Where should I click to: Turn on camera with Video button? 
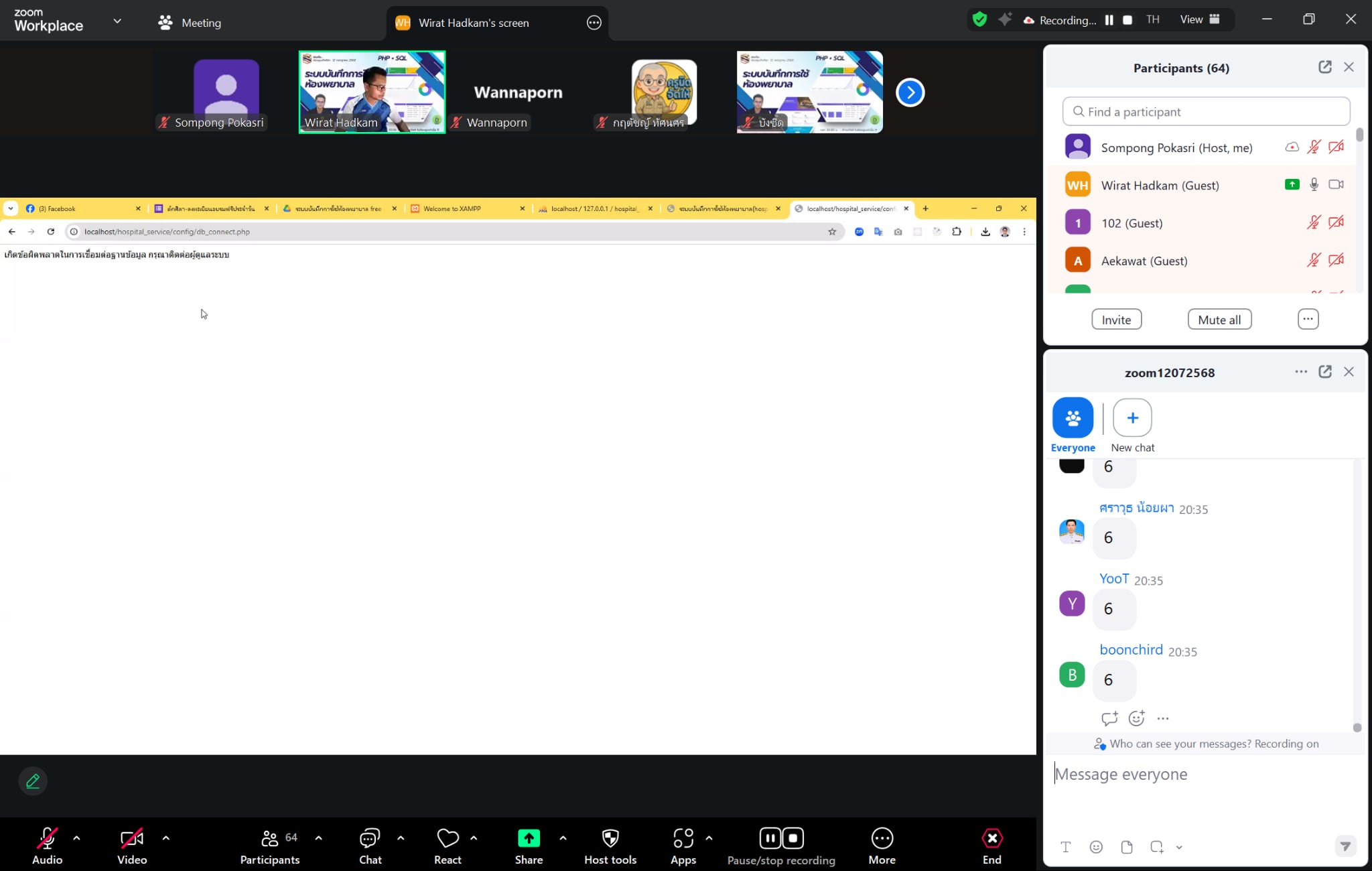coord(131,838)
